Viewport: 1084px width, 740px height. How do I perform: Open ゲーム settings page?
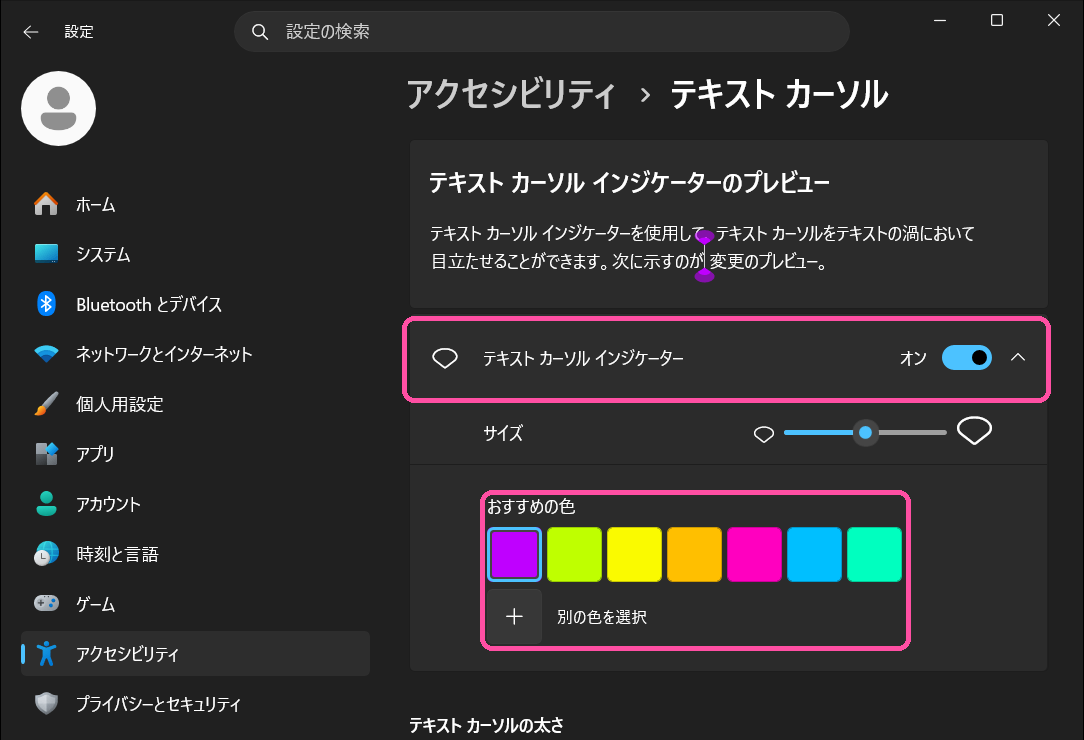[x=195, y=604]
